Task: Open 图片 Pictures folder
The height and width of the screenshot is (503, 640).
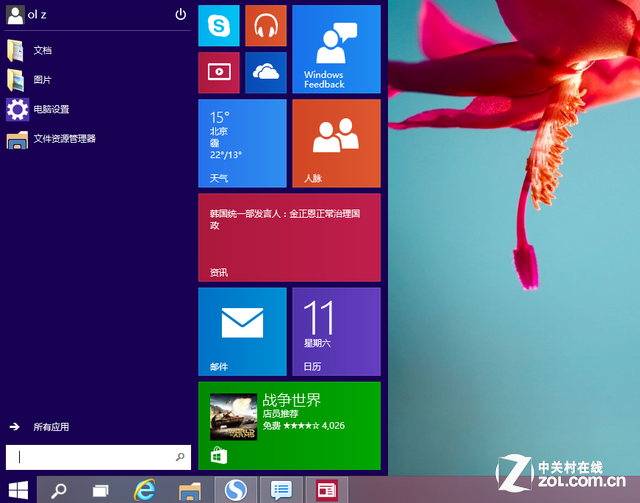Action: point(42,80)
